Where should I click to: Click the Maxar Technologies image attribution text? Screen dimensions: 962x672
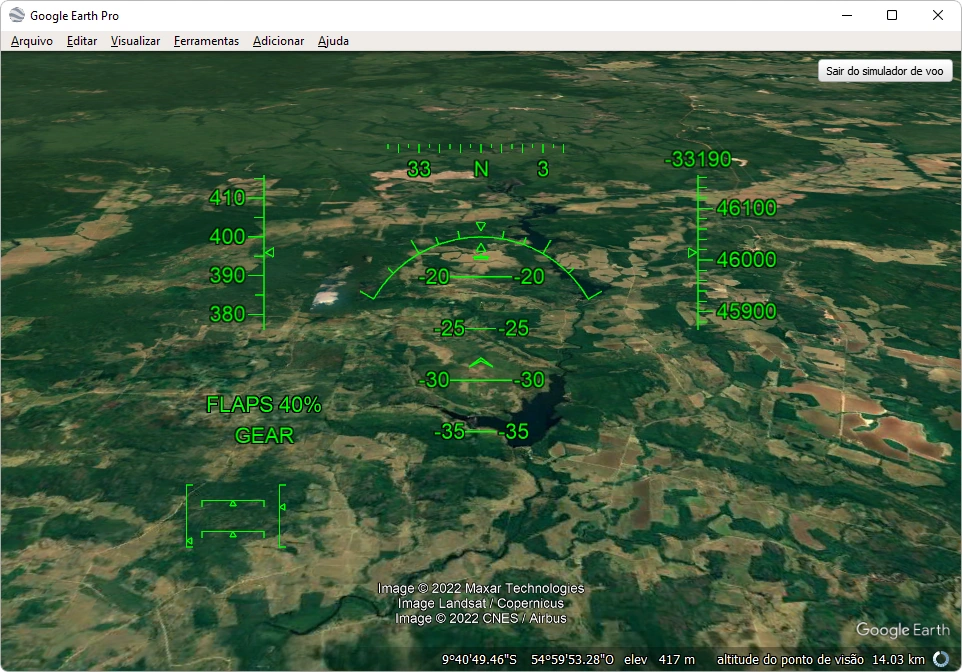pos(481,588)
